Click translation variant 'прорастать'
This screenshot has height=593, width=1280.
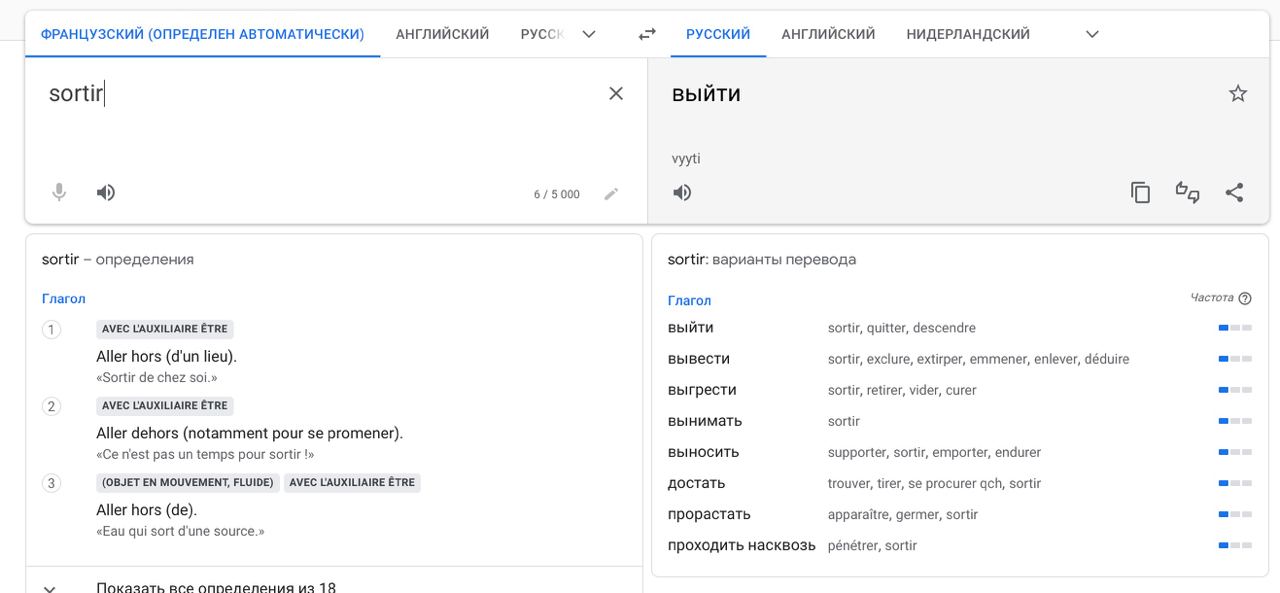[x=709, y=514]
